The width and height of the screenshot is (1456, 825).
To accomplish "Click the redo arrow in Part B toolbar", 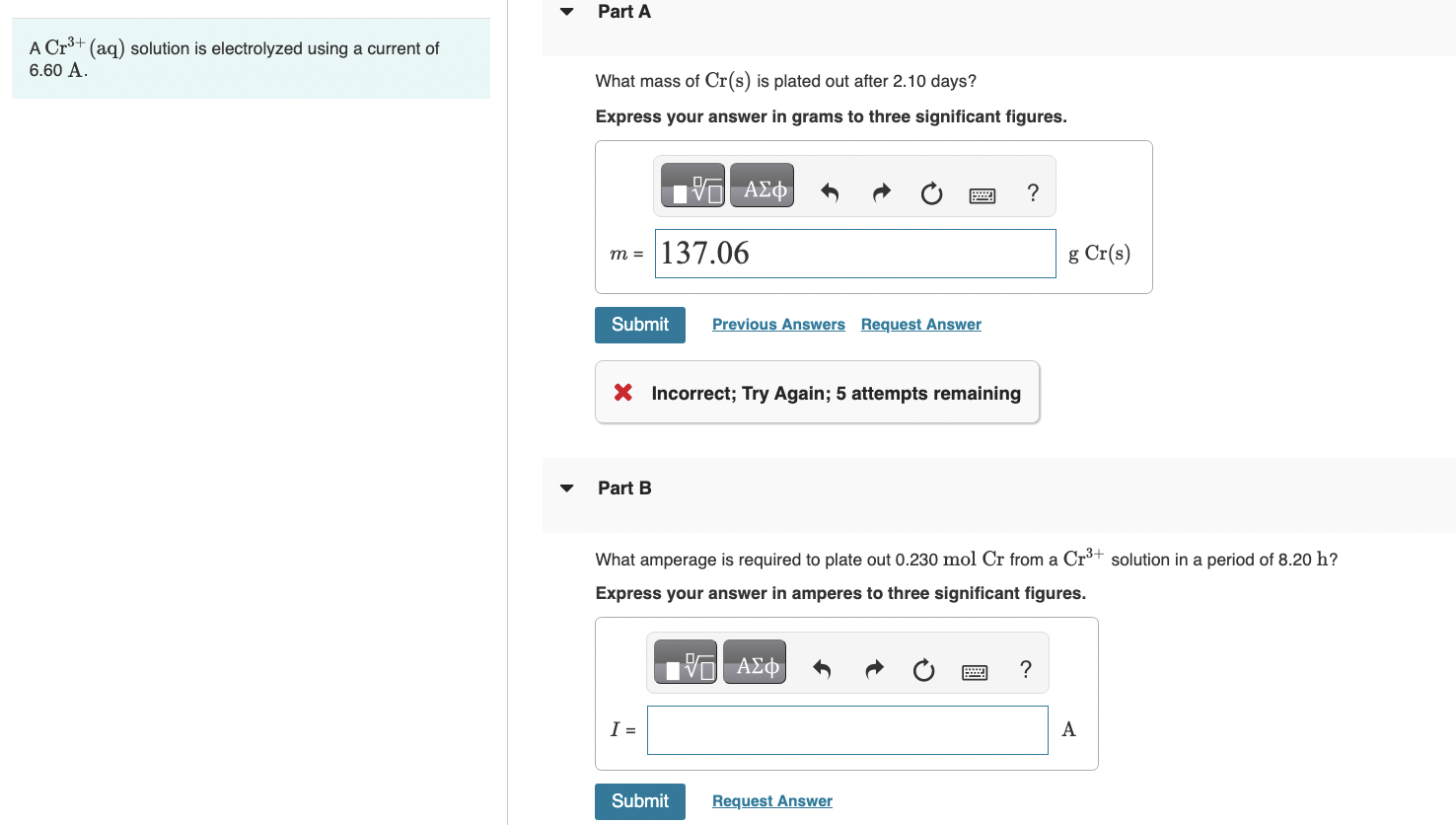I will pyautogui.click(x=874, y=670).
